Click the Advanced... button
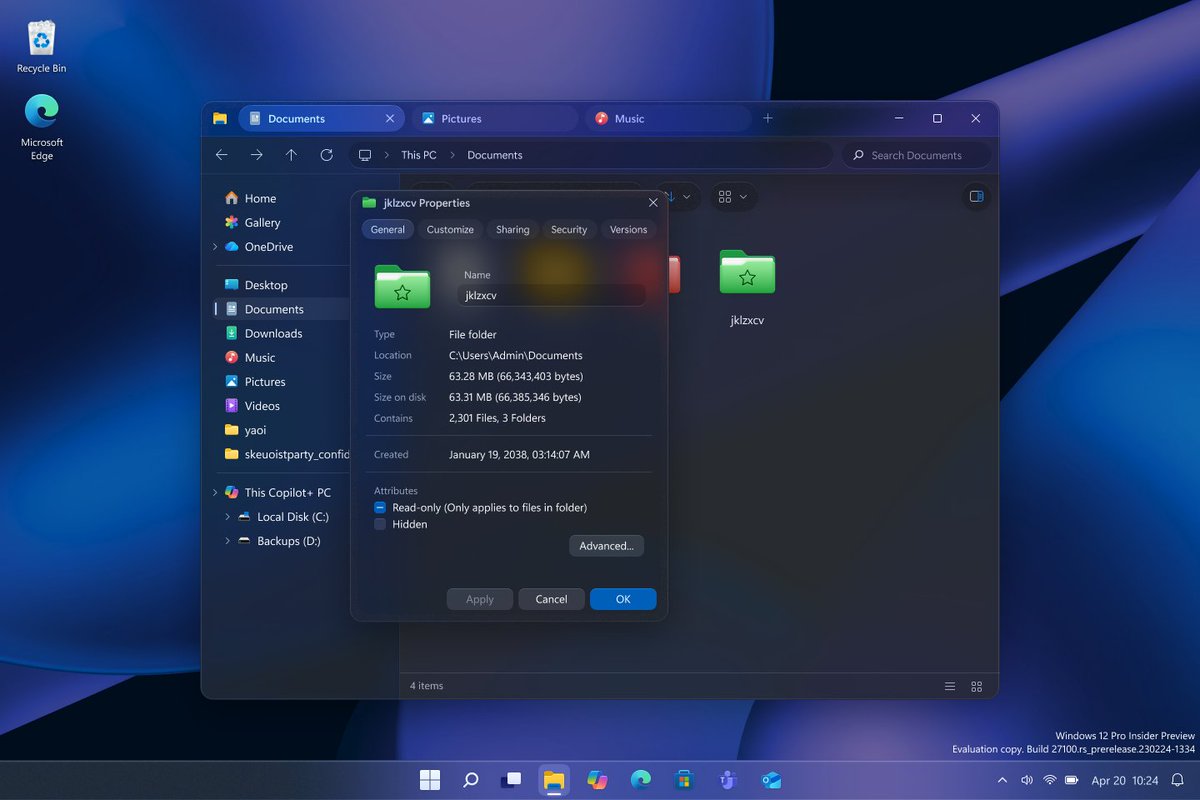1200x800 pixels. pos(606,546)
